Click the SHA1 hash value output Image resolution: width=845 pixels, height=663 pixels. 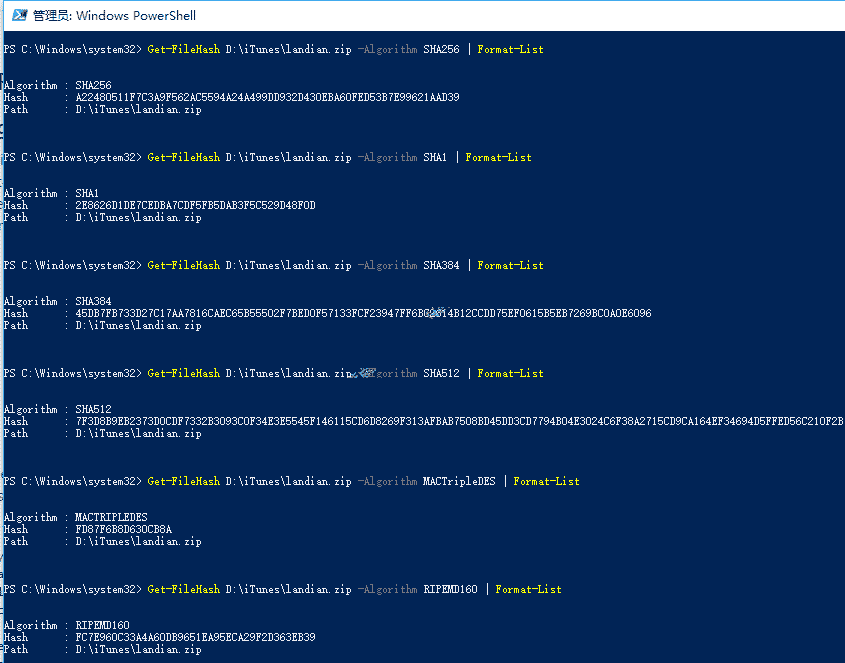[x=195, y=205]
